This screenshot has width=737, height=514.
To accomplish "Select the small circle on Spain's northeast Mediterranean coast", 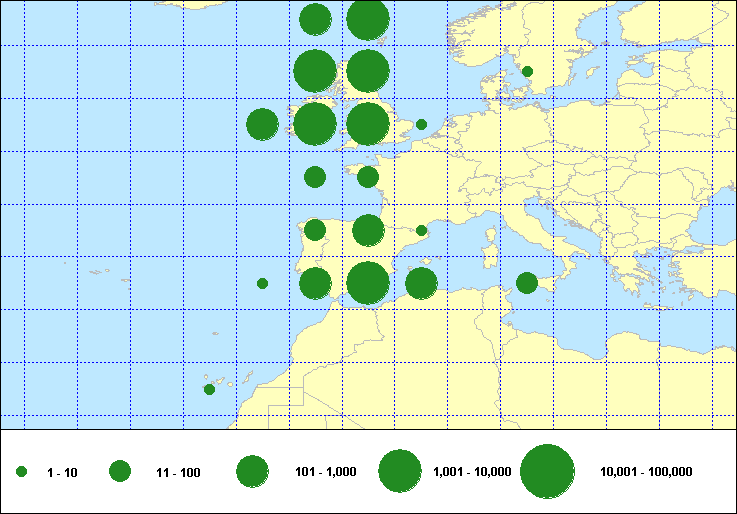I will (421, 230).
